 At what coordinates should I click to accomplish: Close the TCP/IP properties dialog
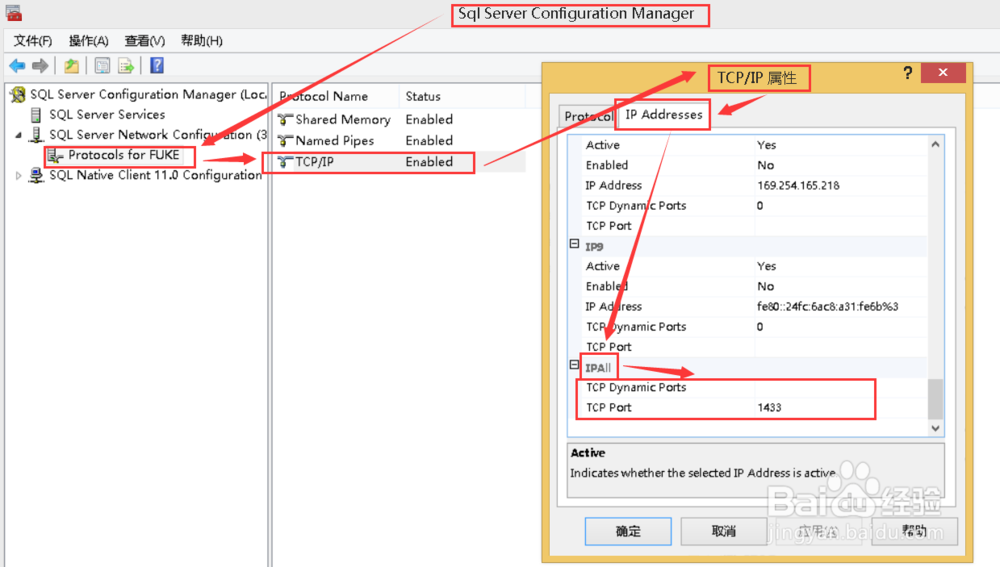pos(943,73)
